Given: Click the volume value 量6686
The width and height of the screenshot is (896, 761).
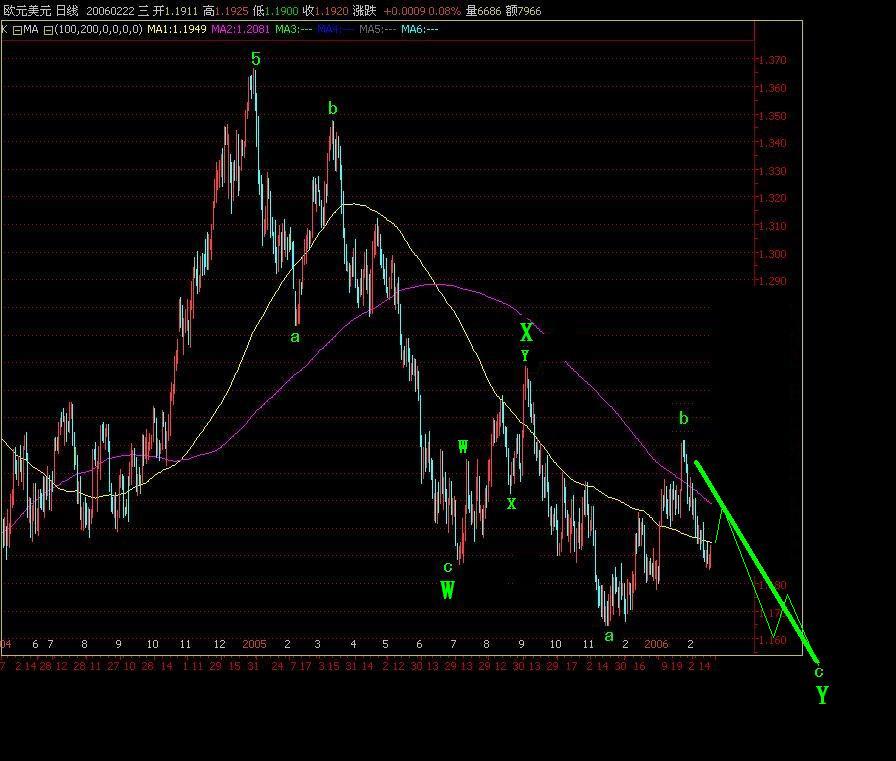Looking at the screenshot, I should pyautogui.click(x=483, y=11).
